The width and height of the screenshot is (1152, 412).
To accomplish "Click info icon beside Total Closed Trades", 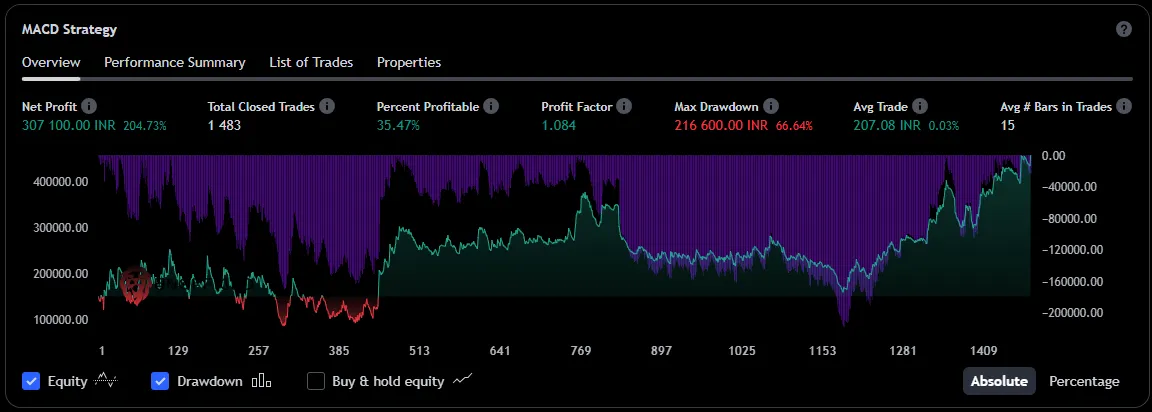I will click(326, 106).
